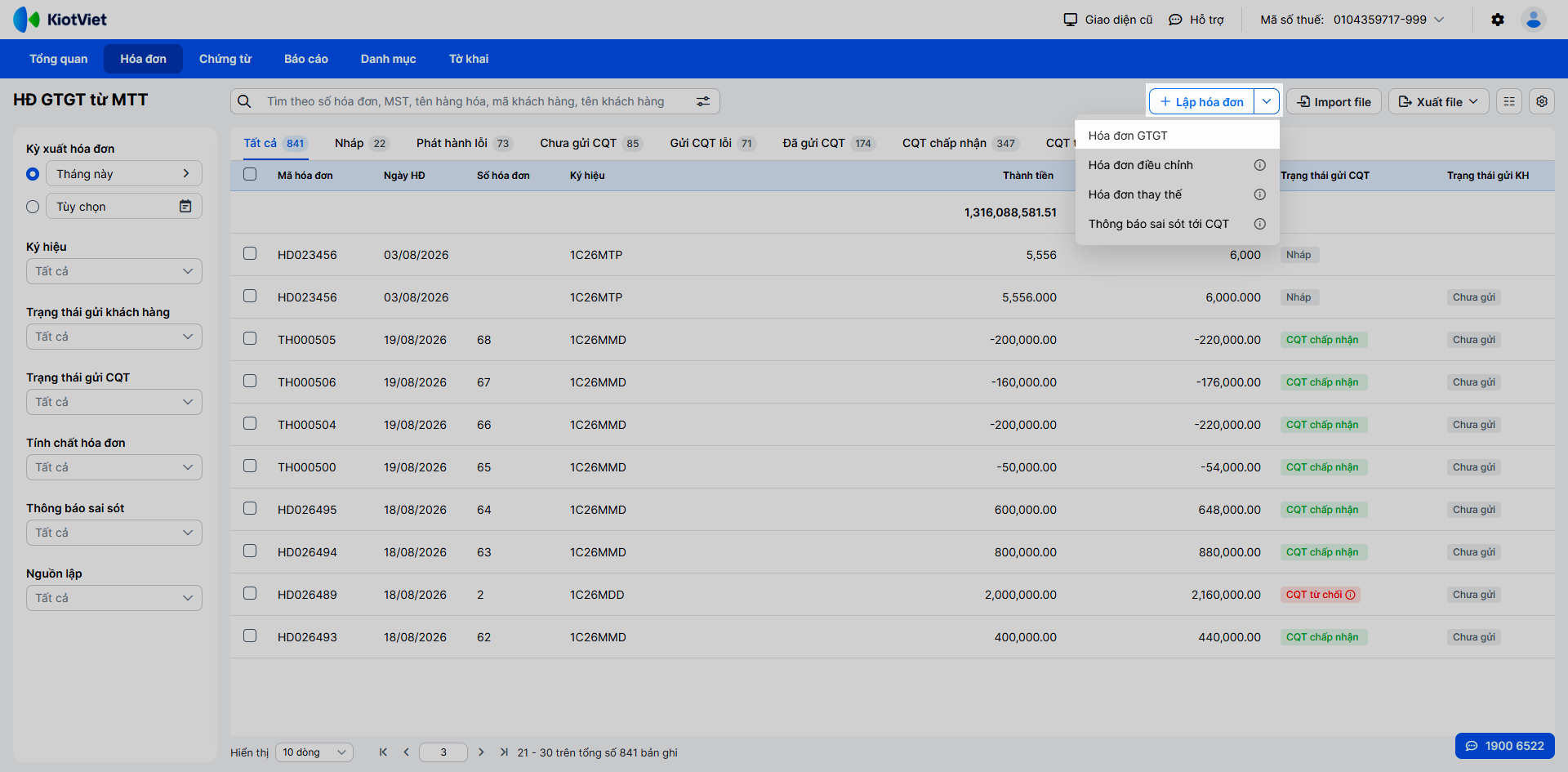This screenshot has width=1568, height=772.
Task: Check the row for TH000506
Action: coord(250,381)
